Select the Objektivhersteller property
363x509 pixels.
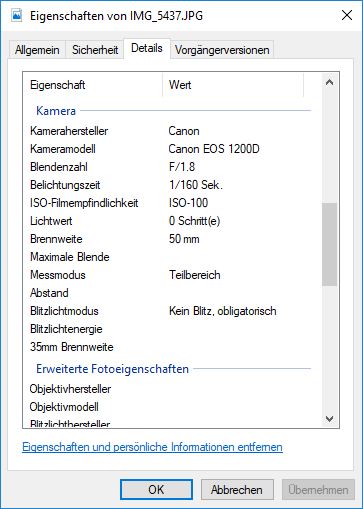(x=70, y=389)
